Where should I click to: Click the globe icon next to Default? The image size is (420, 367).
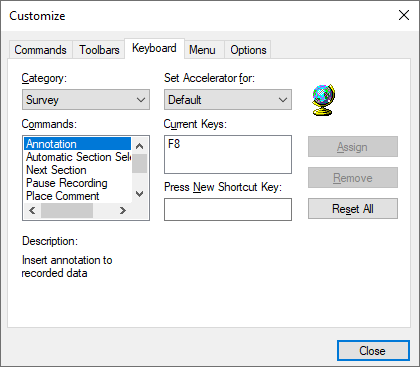(323, 100)
